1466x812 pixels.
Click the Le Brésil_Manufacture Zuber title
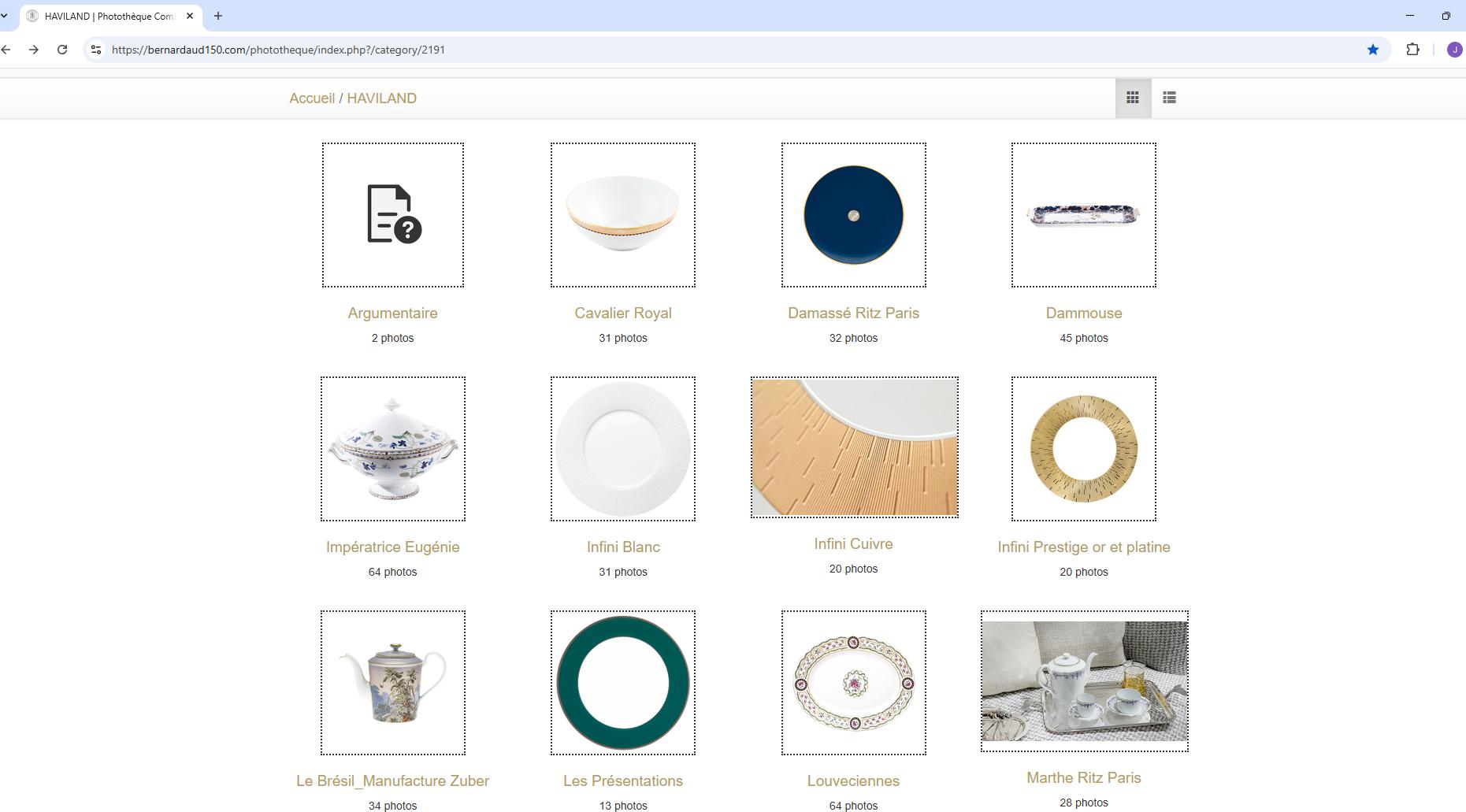[393, 780]
